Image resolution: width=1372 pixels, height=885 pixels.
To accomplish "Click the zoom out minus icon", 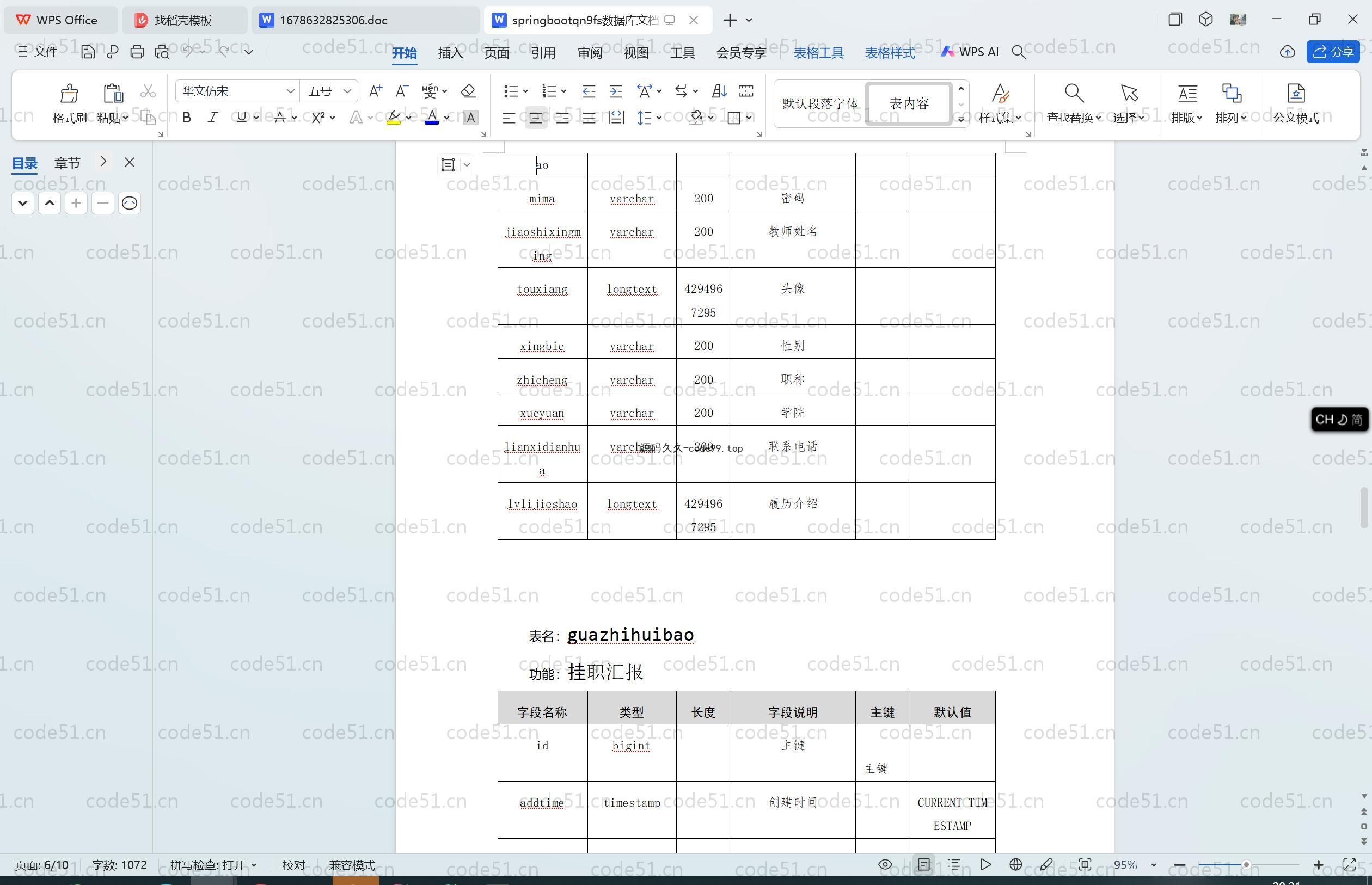I will point(1179,865).
